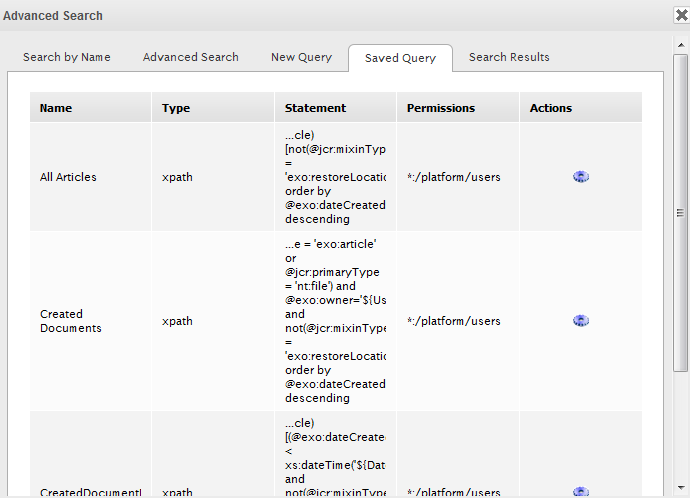Click the Created Documents action gear icon
This screenshot has width=690, height=498.
(581, 321)
